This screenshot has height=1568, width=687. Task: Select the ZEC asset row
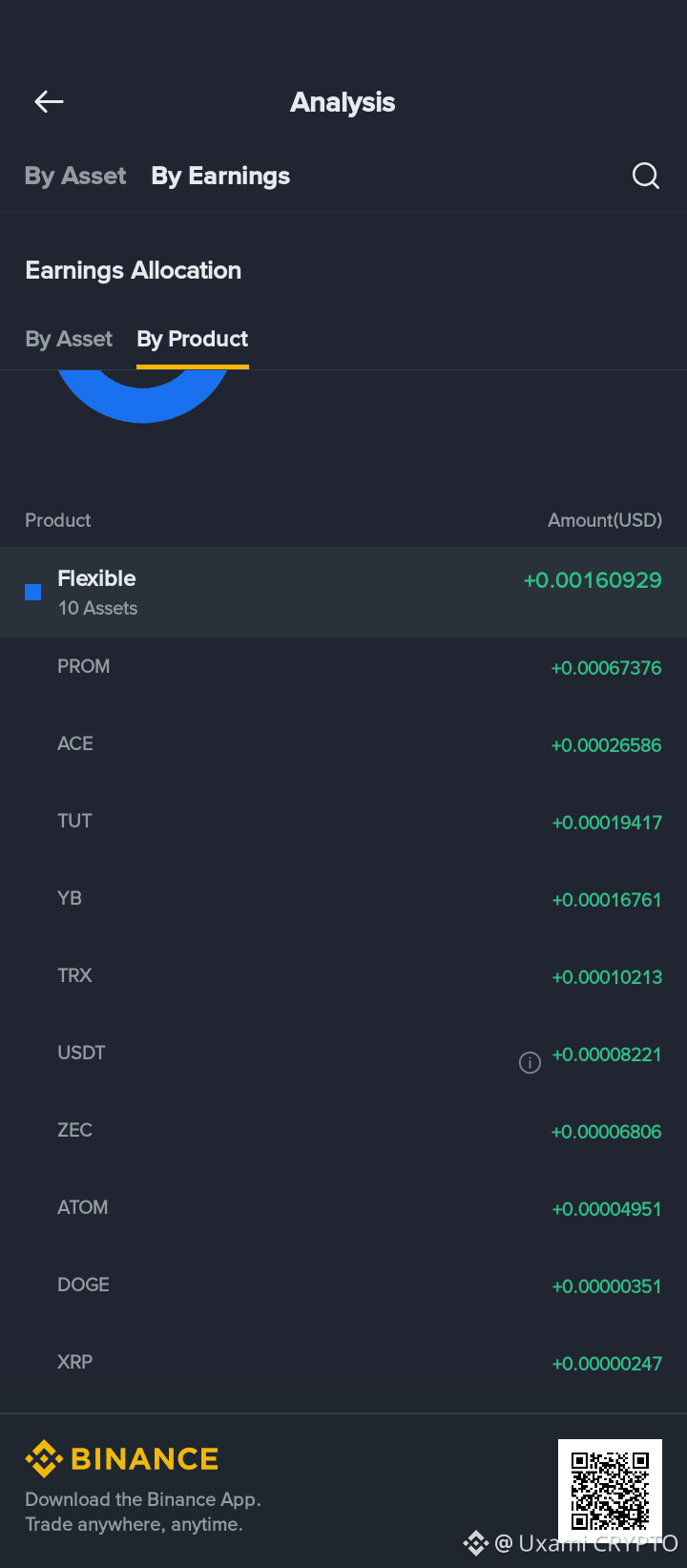[x=343, y=1131]
